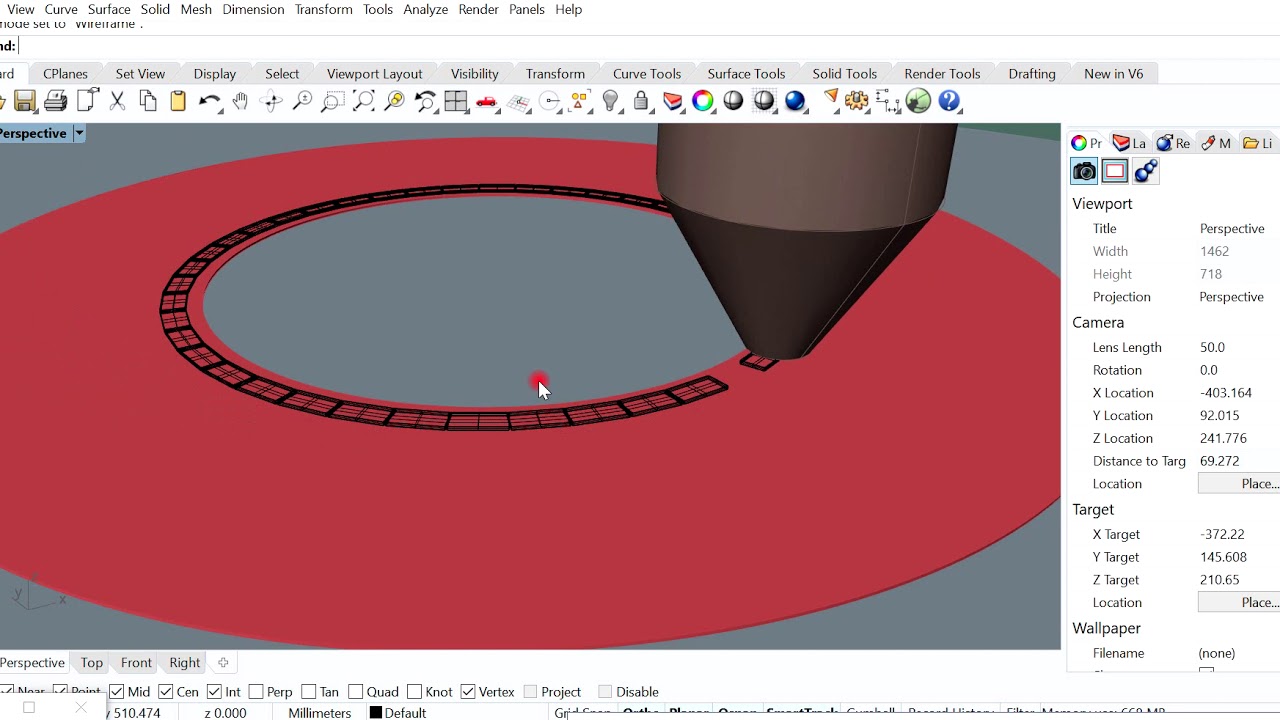Screen dimensions: 1280x720
Task: Switch to the Curve Tools toolbar tab
Action: [647, 74]
